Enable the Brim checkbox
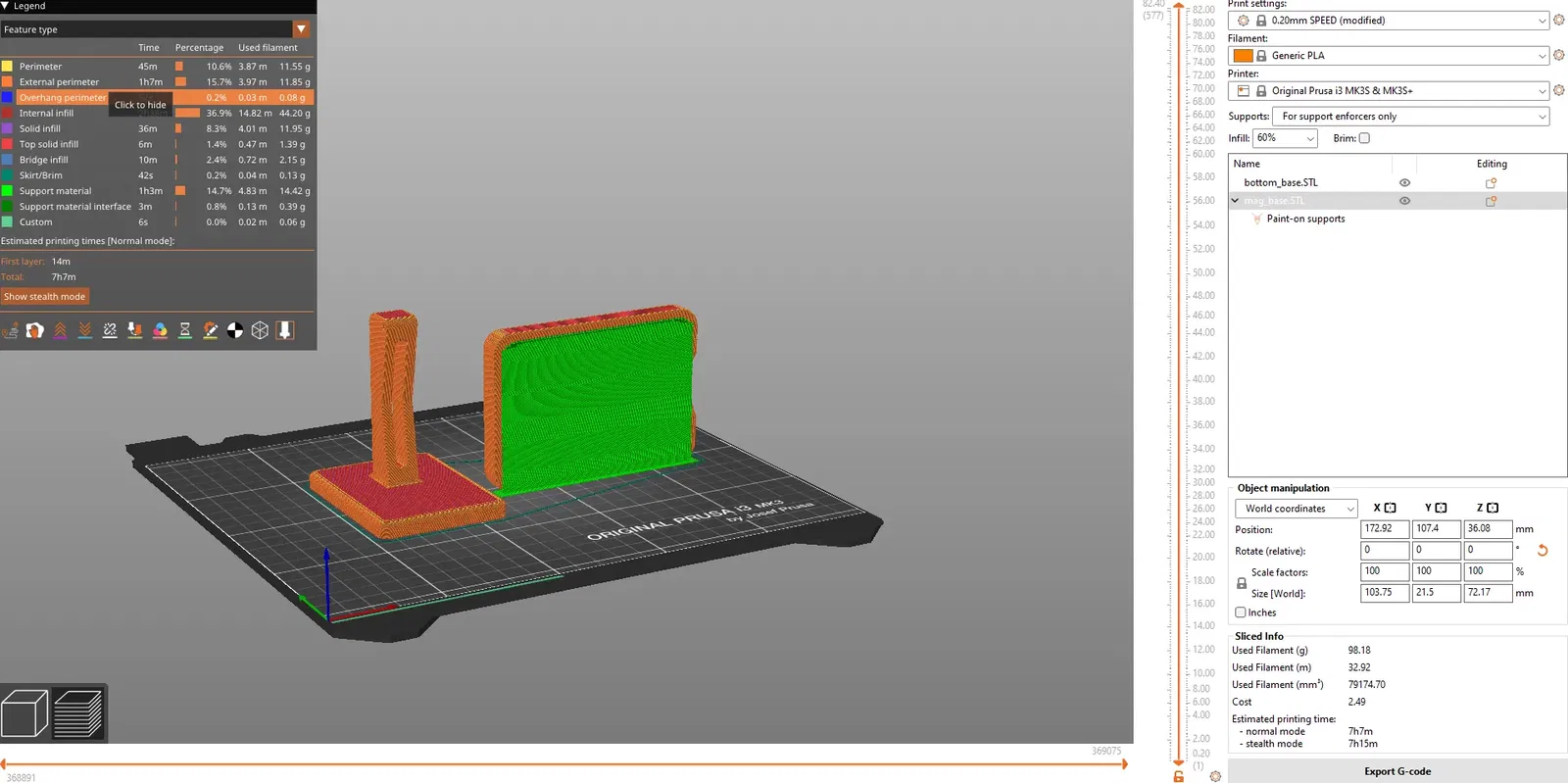 [x=1364, y=138]
